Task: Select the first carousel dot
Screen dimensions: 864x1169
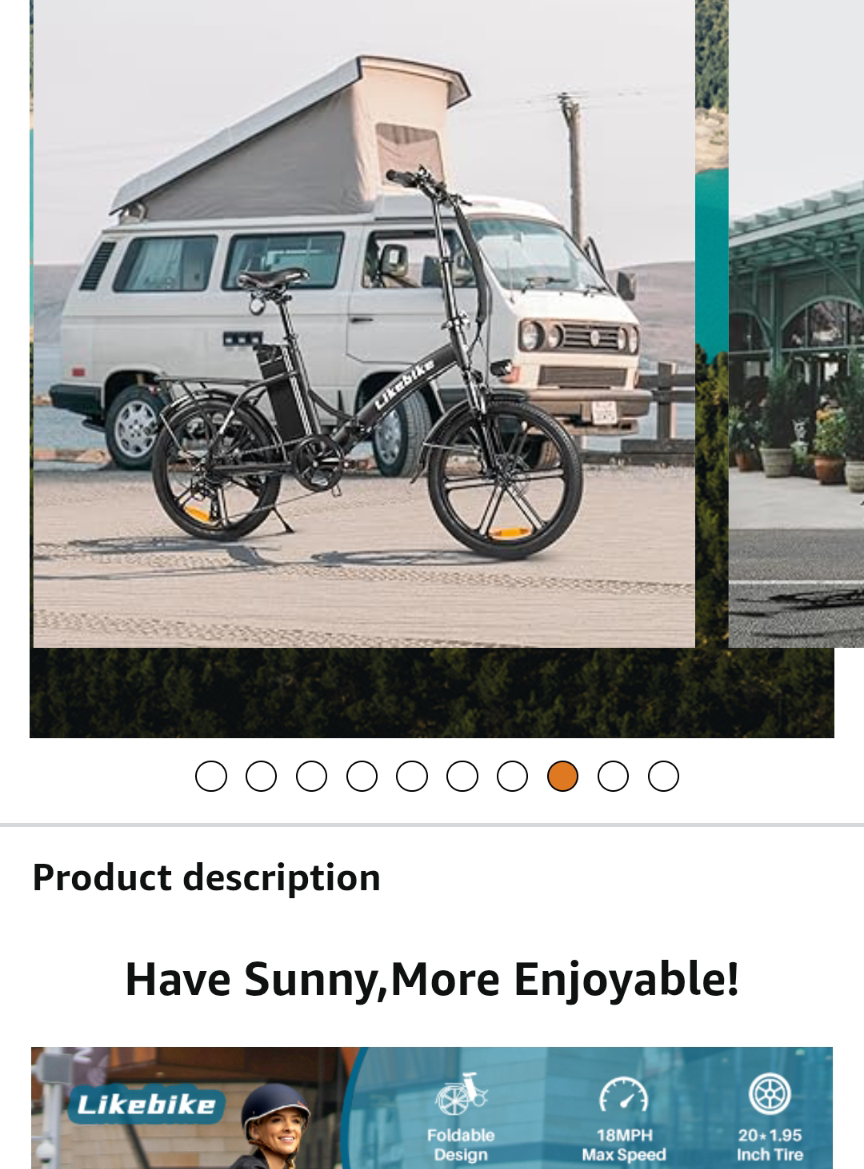Action: [211, 776]
